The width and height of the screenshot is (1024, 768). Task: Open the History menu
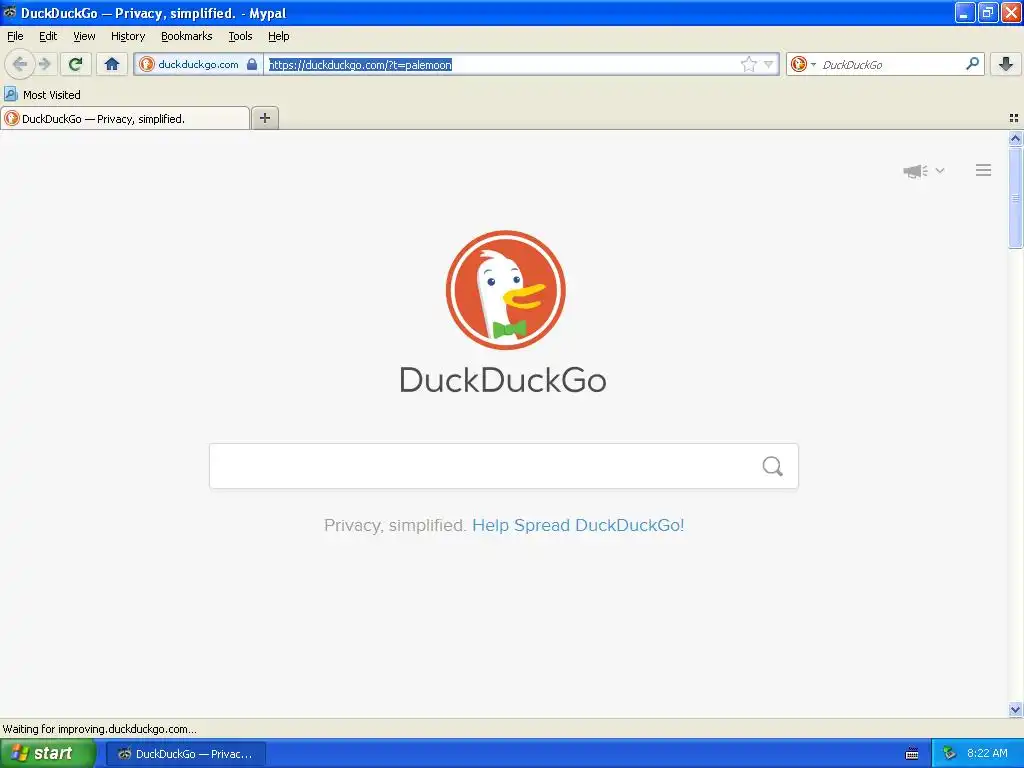click(128, 37)
